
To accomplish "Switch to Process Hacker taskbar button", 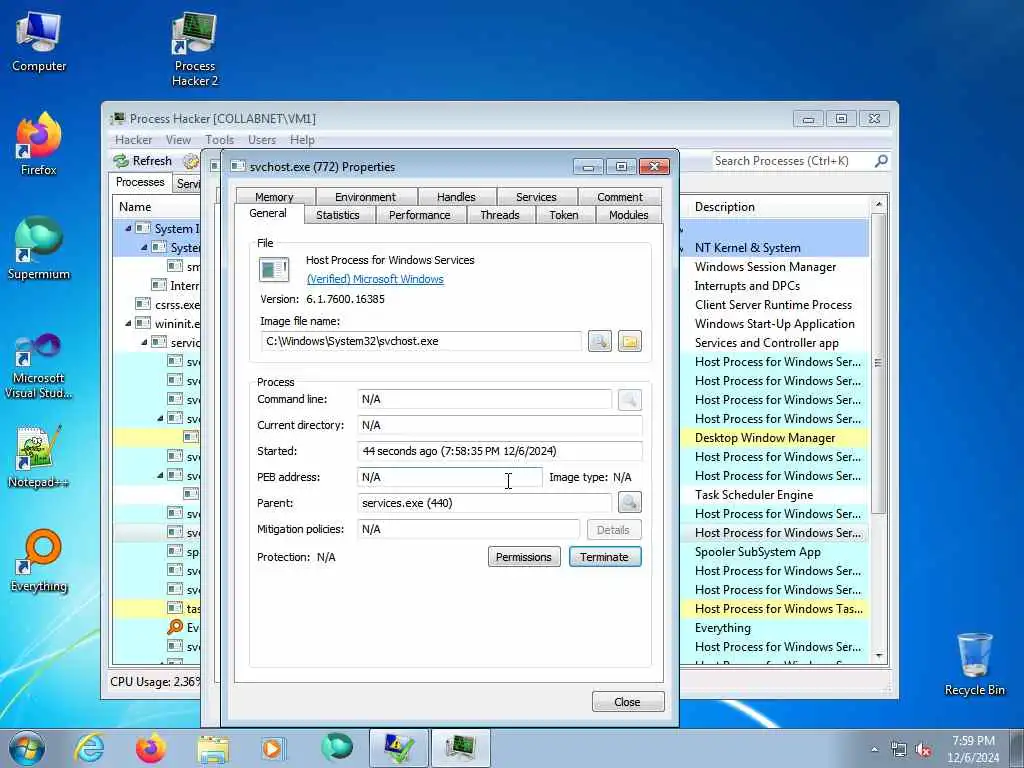I will coord(460,748).
